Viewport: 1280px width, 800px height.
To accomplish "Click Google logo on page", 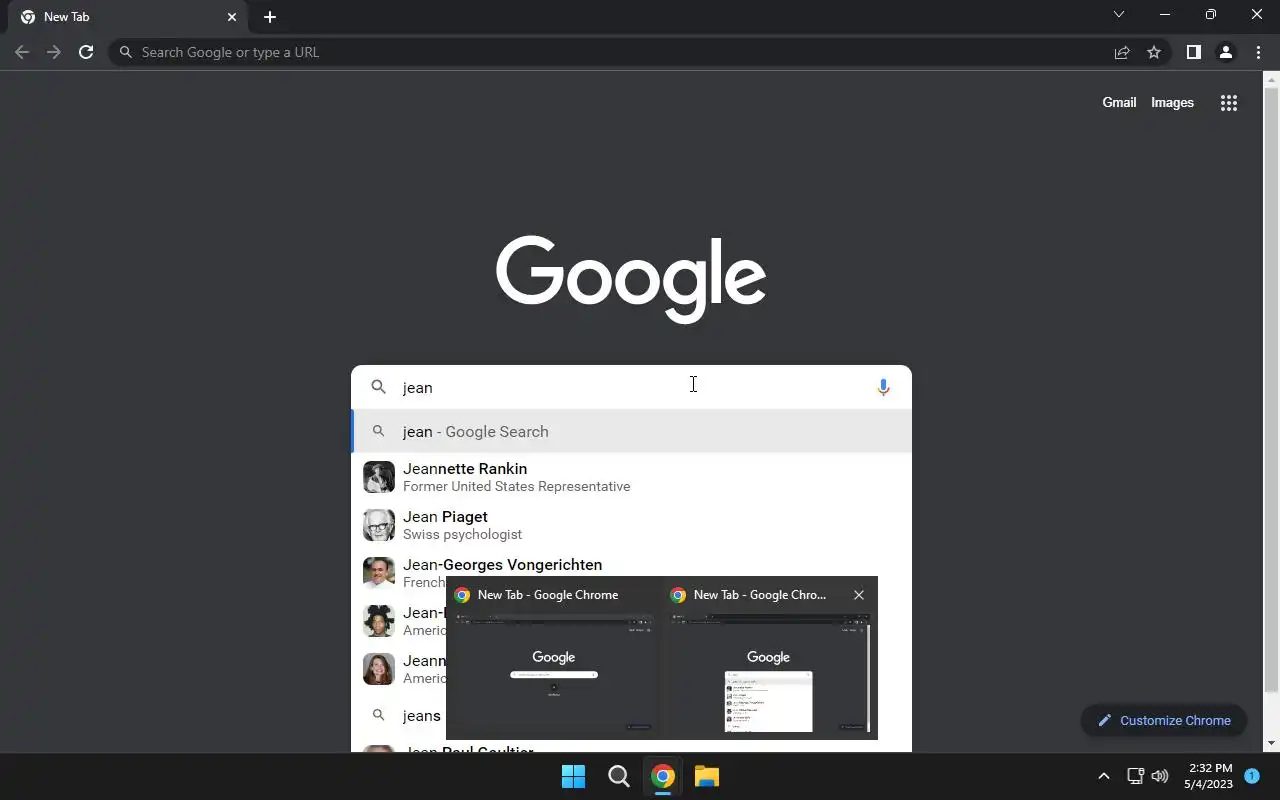I will click(x=631, y=279).
